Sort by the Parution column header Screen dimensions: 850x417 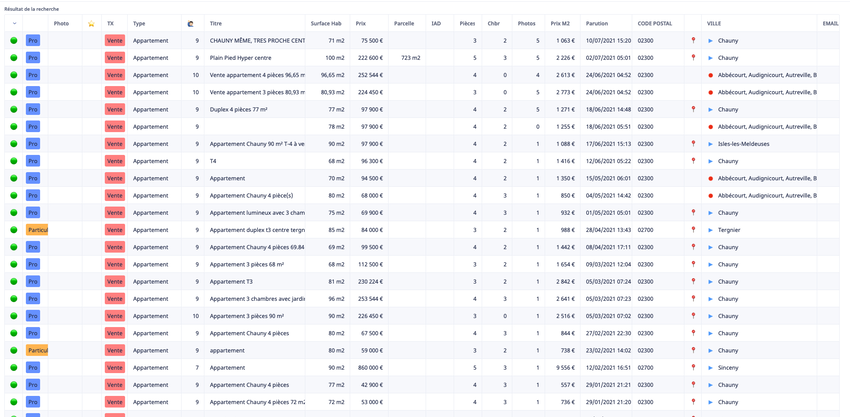click(597, 23)
